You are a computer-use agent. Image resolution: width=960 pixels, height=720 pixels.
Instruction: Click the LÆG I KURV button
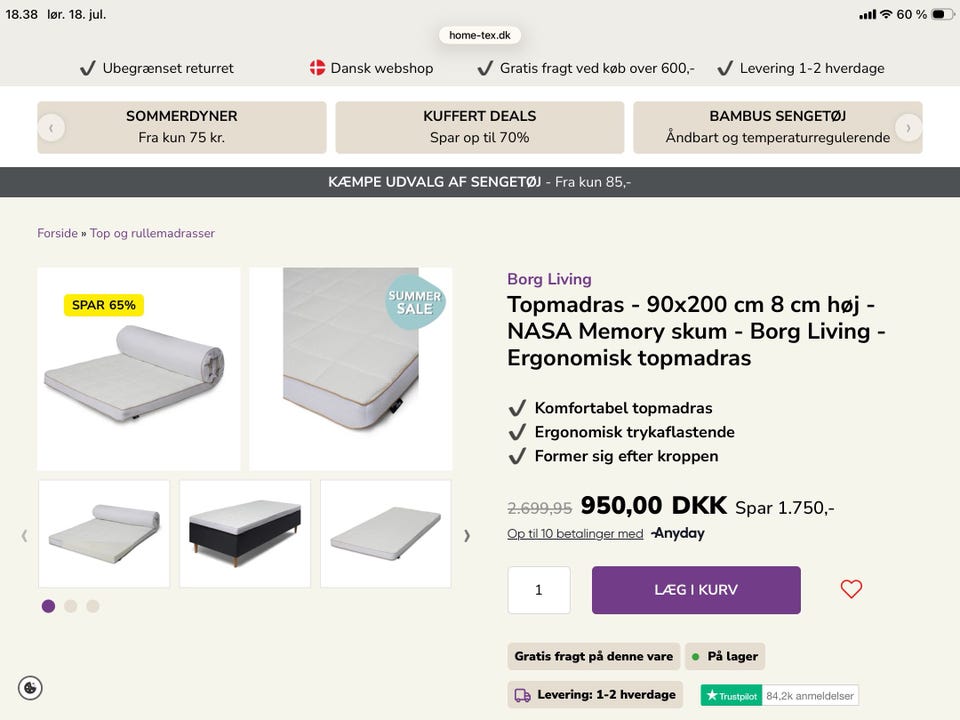coord(696,590)
